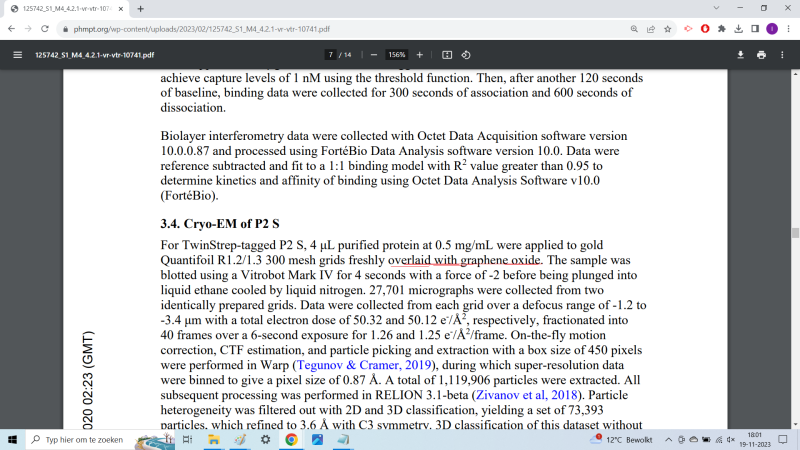This screenshot has width=800, height=450.
Task: Open the PDF sidebar hamburger menu
Action: point(17,55)
